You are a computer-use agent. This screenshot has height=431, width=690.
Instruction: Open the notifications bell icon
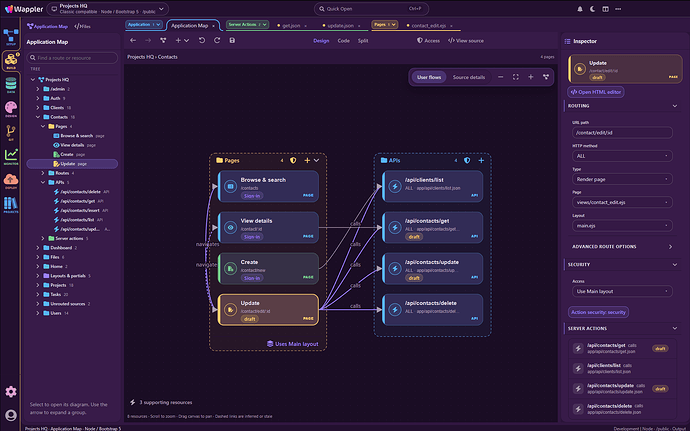tap(580, 9)
